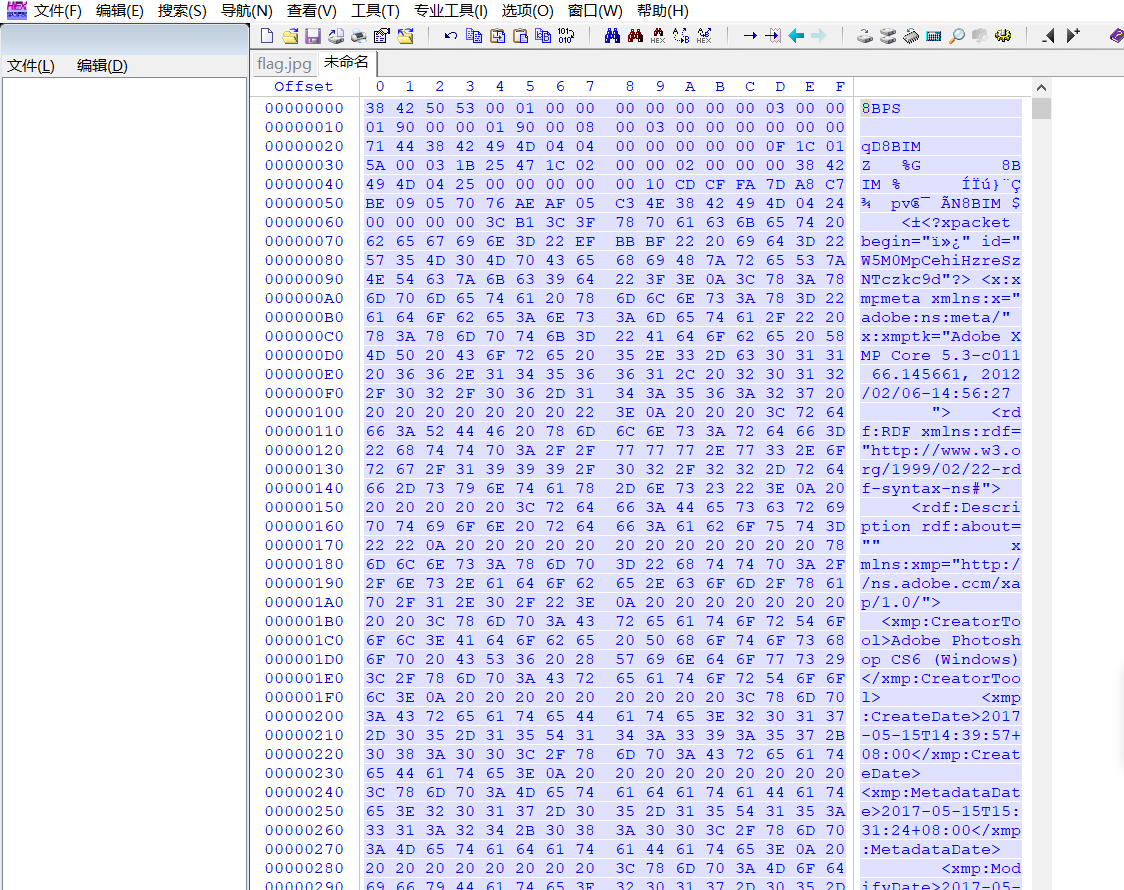Screen dimensions: 1124x890
Task: Click ASCII text 'op CS6 (Windows)'
Action: coord(940,659)
